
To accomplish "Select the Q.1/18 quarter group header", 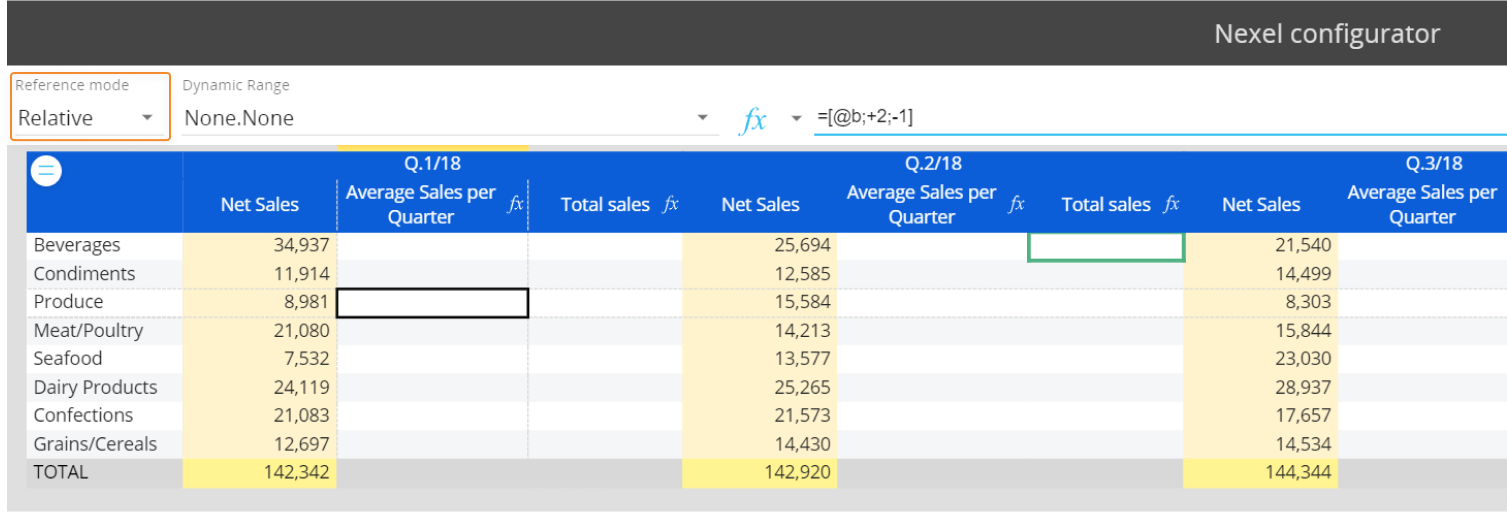I will pos(432,163).
